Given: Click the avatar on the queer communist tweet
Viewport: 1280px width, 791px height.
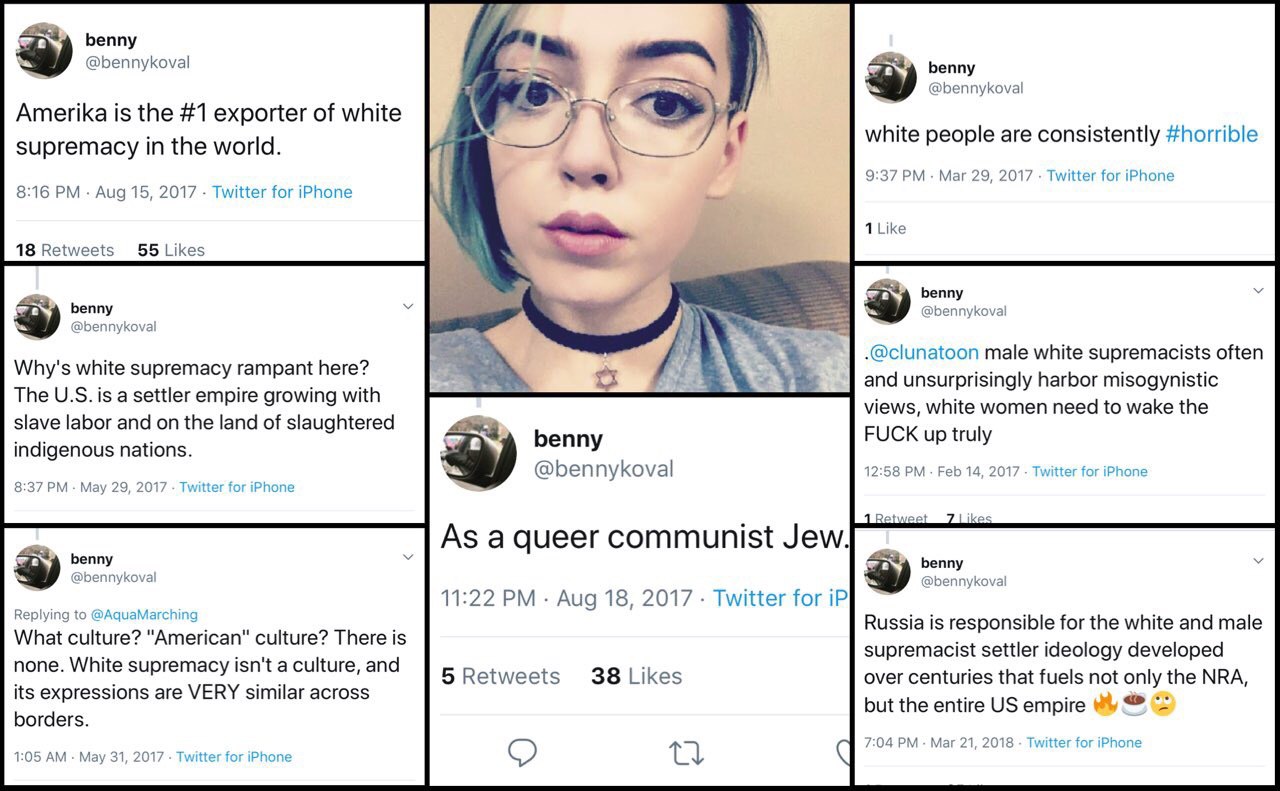Looking at the screenshot, I should [x=479, y=452].
